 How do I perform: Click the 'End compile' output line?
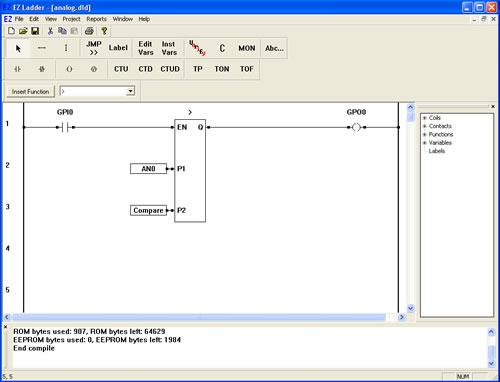tap(34, 348)
